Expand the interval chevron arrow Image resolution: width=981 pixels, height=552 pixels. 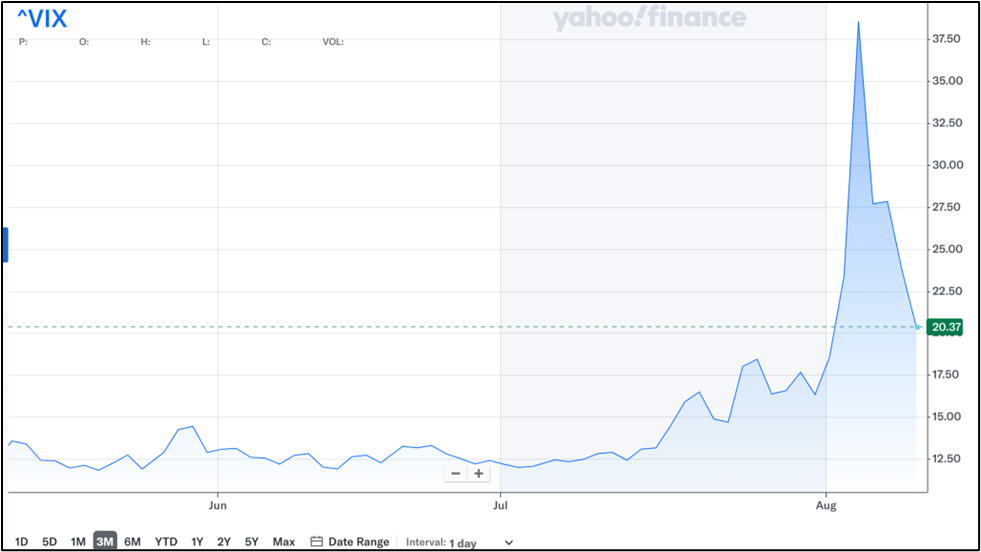click(x=509, y=543)
